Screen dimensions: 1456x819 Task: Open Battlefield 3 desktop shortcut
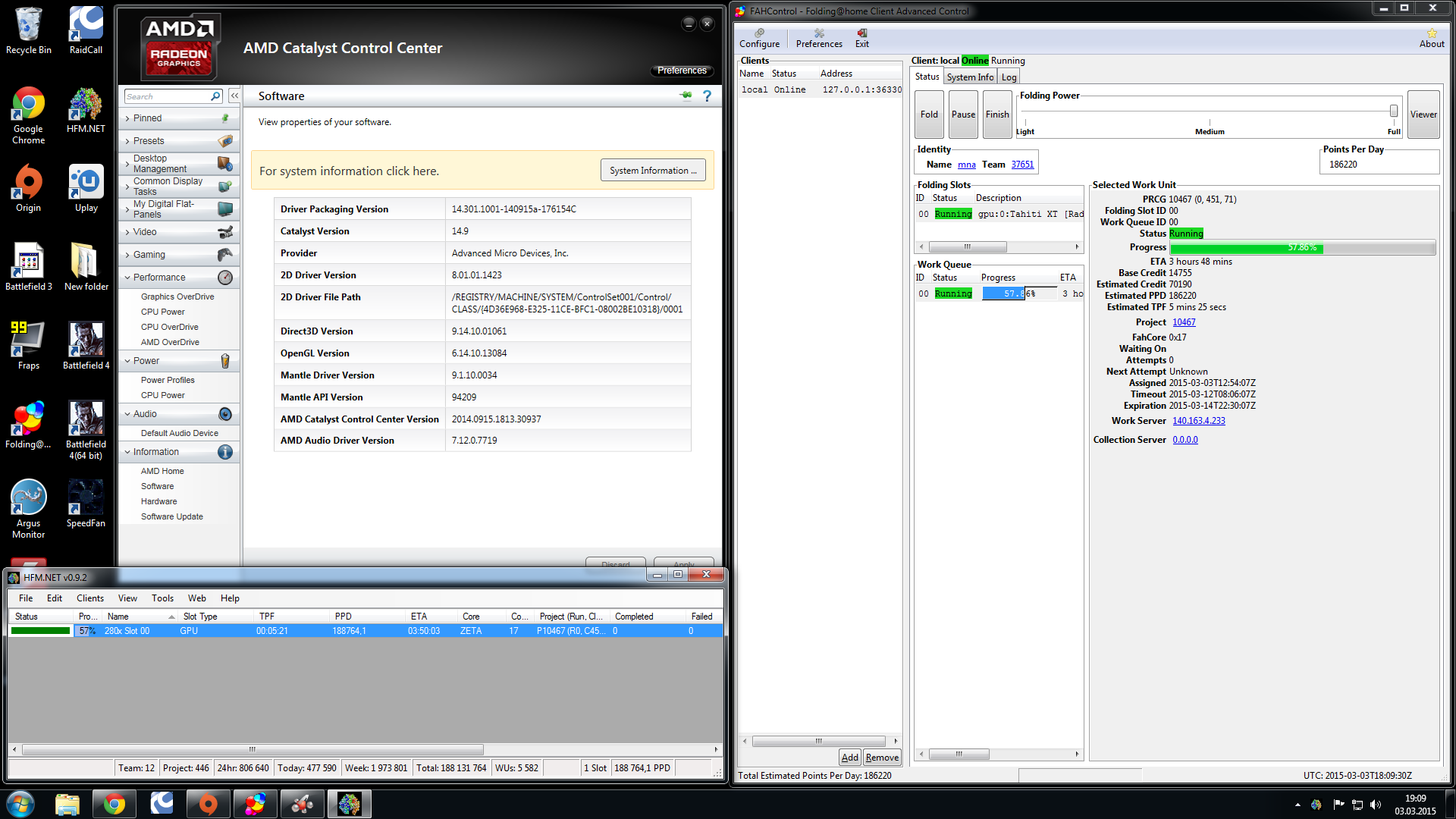click(28, 266)
